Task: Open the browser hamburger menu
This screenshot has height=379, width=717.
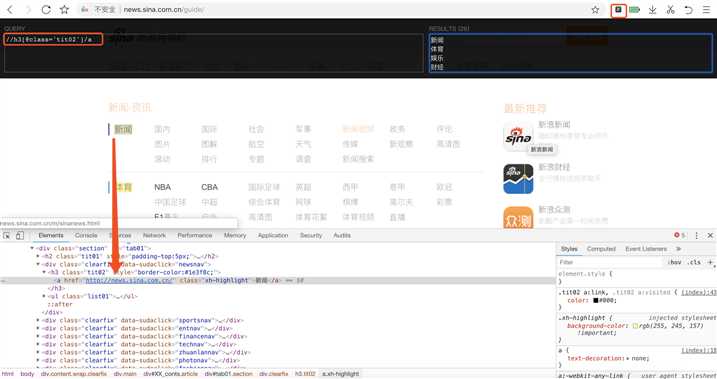Action: coord(706,10)
